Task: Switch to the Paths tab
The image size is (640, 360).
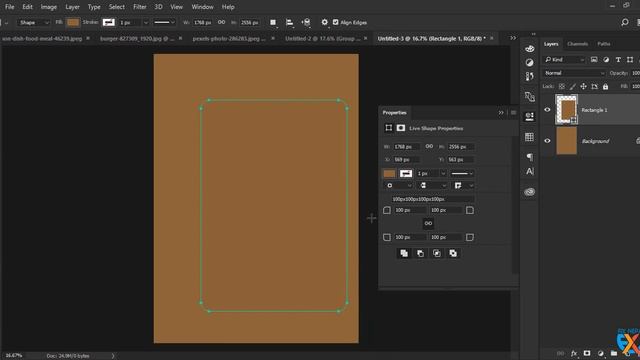Action: [604, 44]
